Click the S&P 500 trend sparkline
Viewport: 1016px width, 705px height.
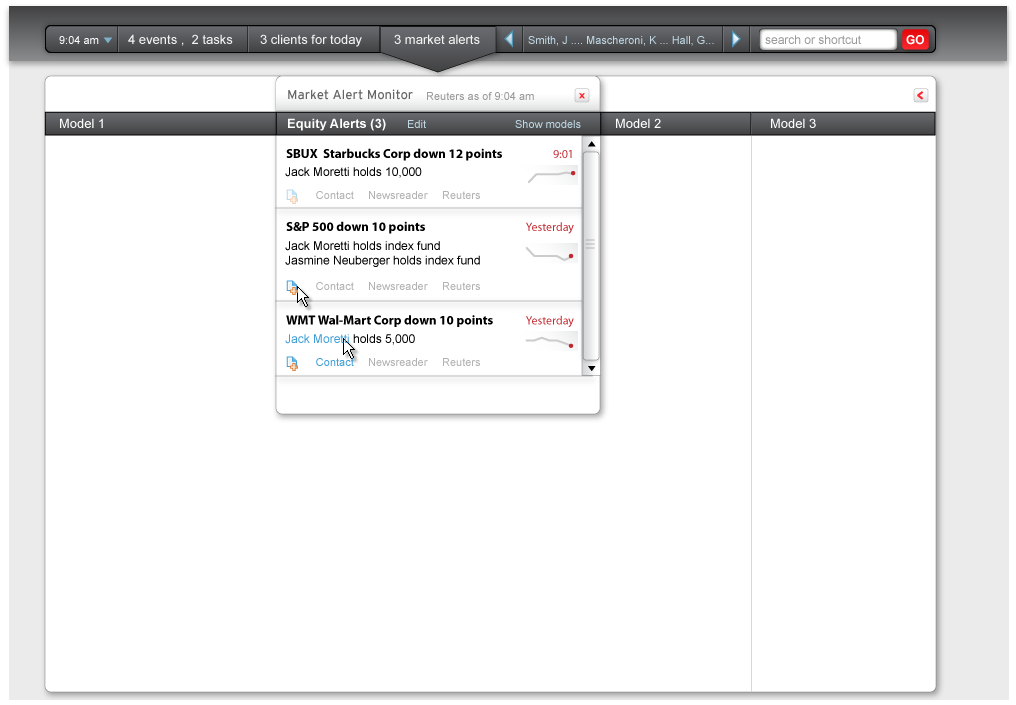[x=552, y=255]
